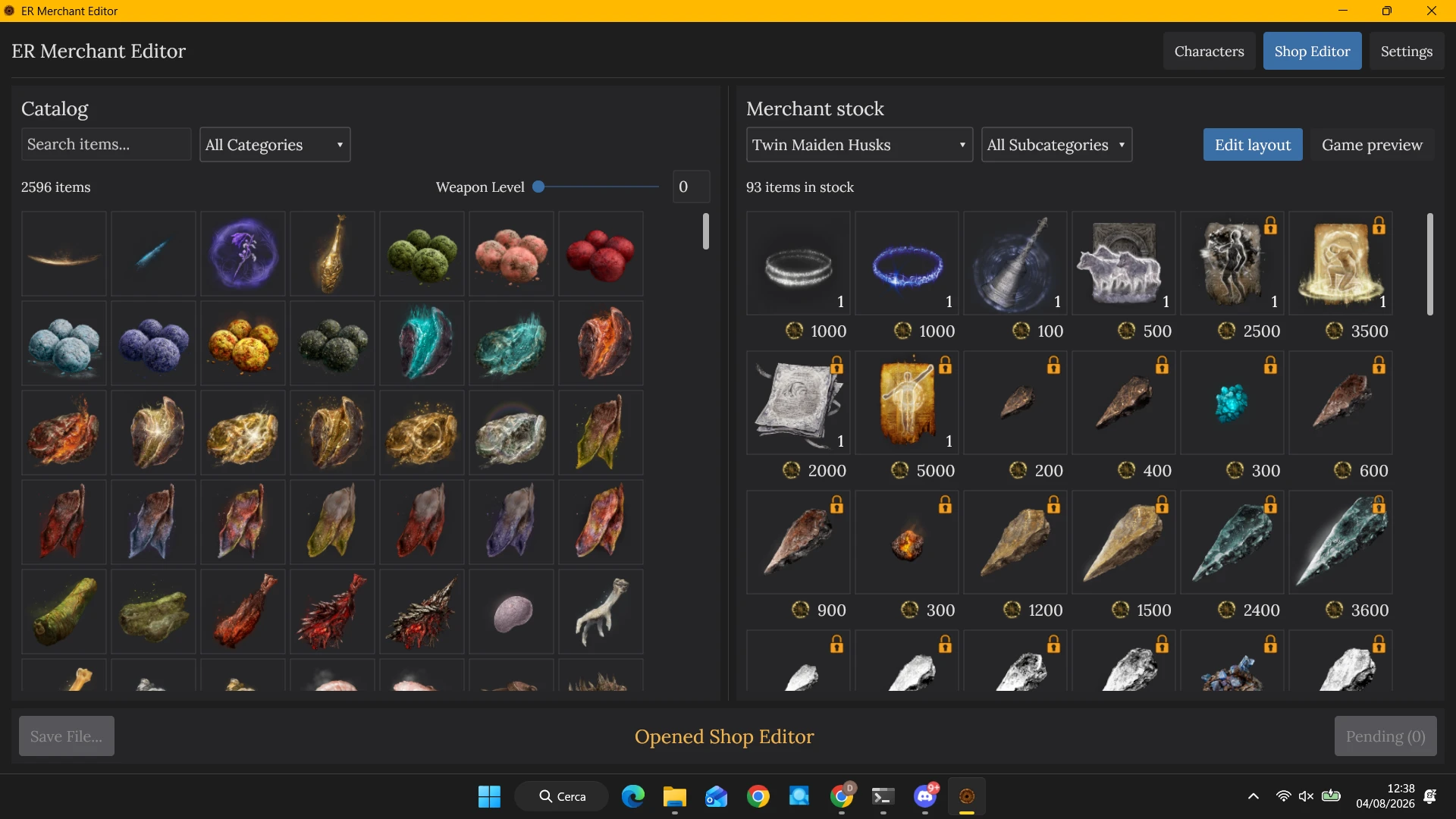Click the 'Opened Shop Editor' status message
Image resolution: width=1456 pixels, height=819 pixels.
click(x=724, y=736)
